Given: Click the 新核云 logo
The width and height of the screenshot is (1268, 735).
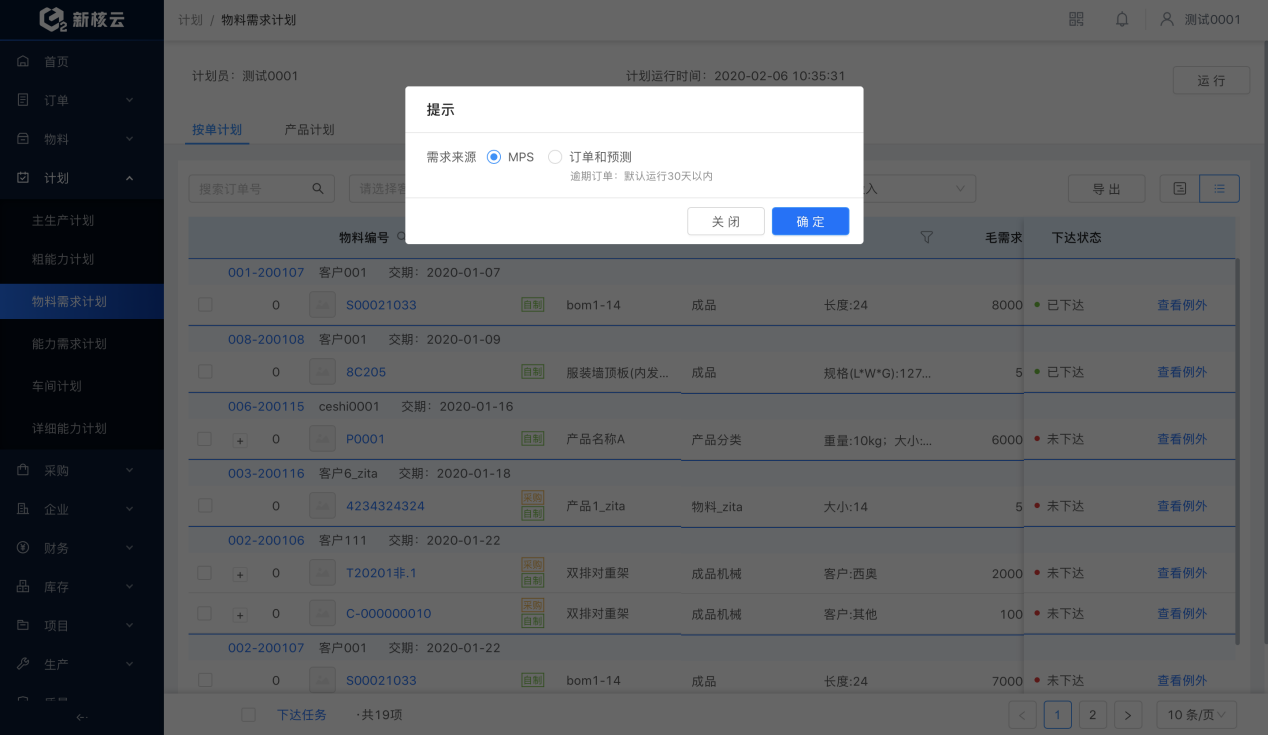Looking at the screenshot, I should click(x=82, y=19).
